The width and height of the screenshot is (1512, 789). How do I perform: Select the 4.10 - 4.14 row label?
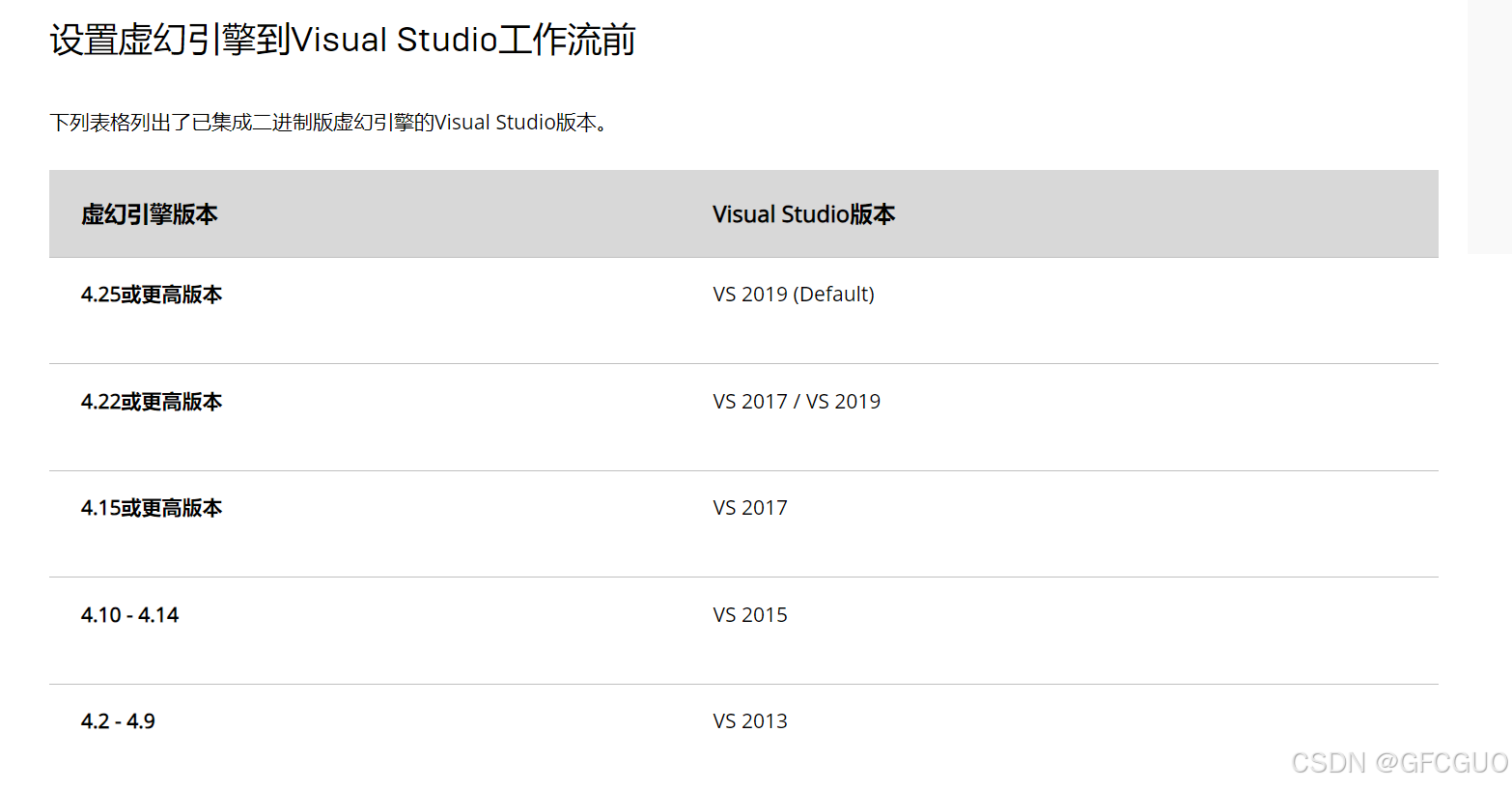pos(130,615)
